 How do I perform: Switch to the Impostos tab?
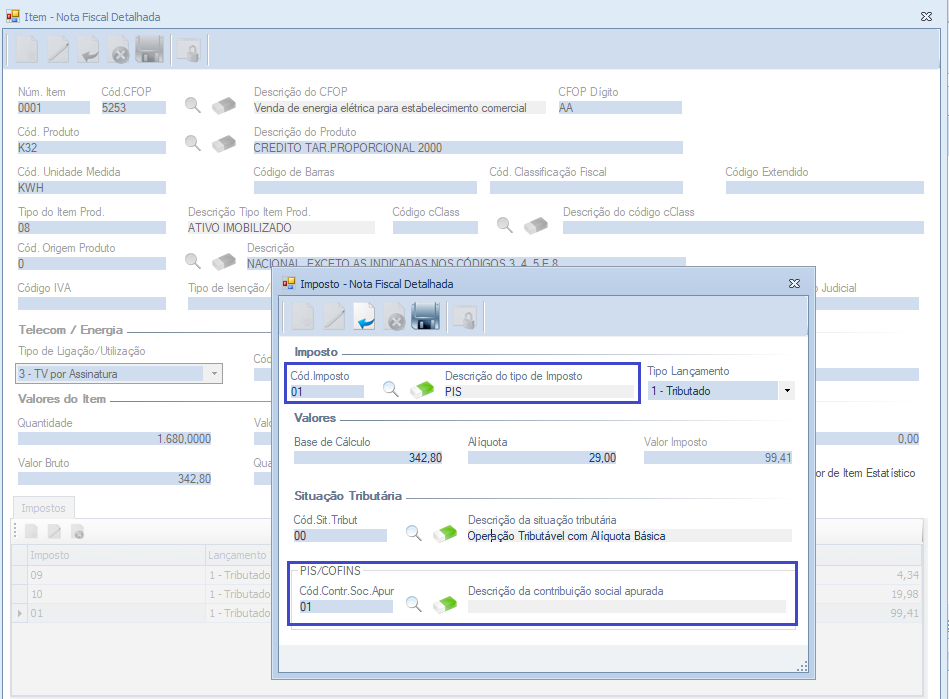click(x=43, y=508)
